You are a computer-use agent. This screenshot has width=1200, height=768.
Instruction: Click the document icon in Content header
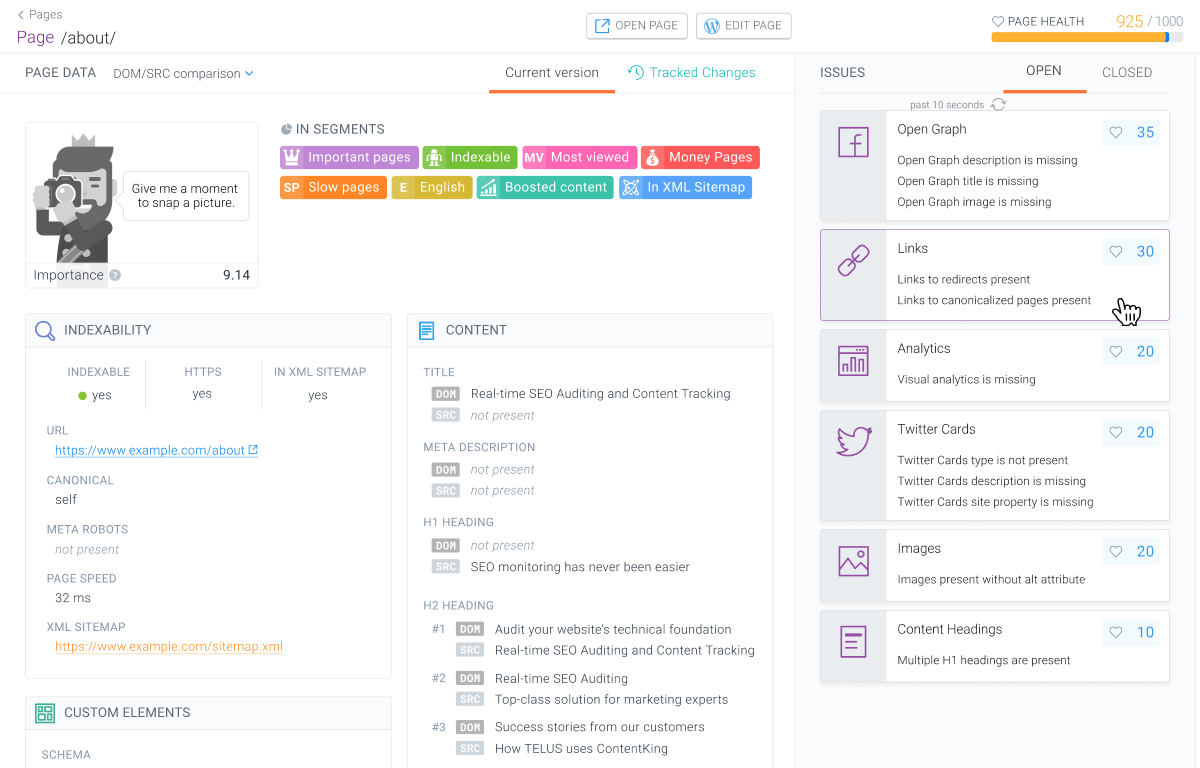coord(427,330)
